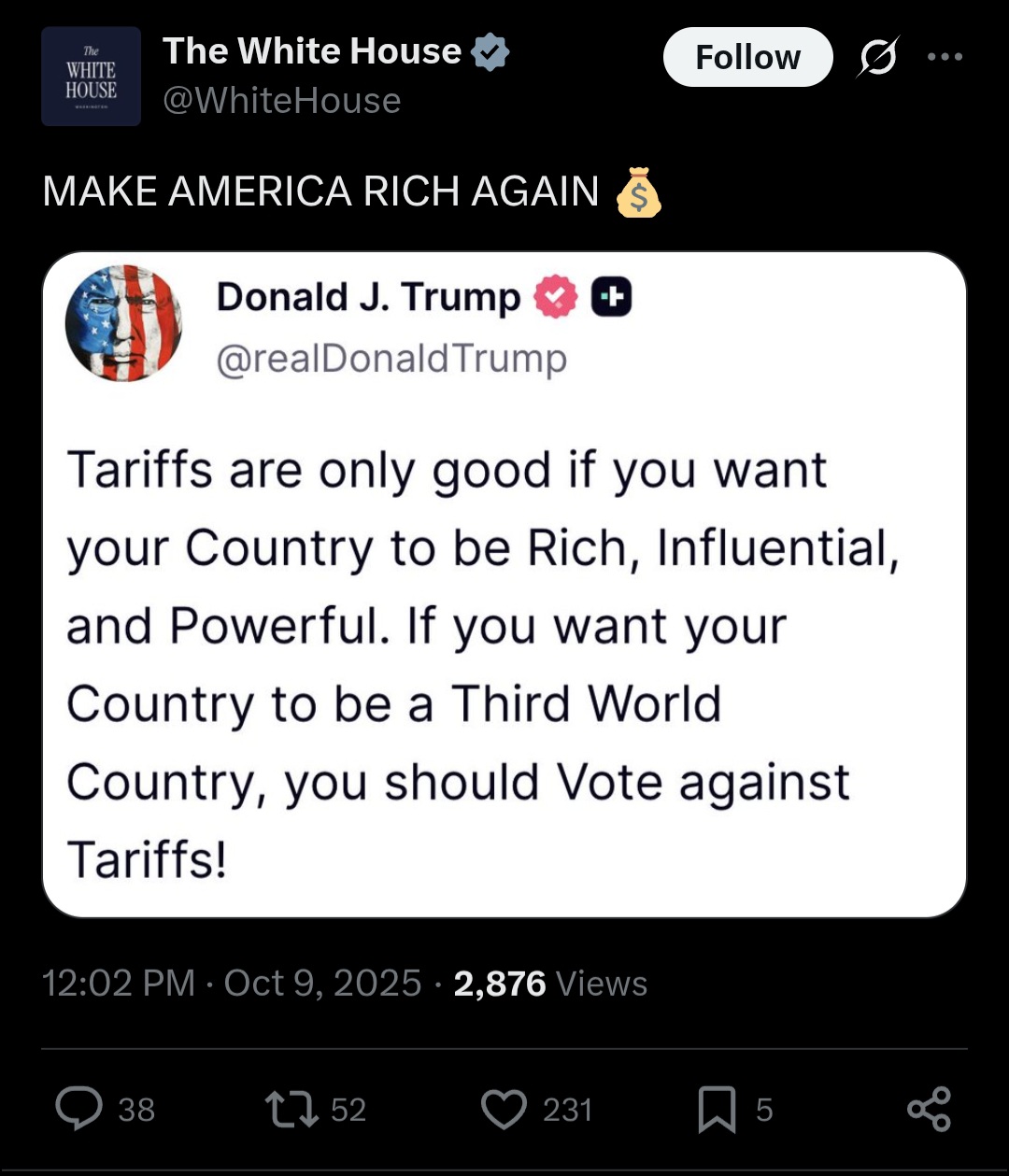Open the share icon options
The height and width of the screenshot is (1176, 1009).
pyautogui.click(x=929, y=1109)
